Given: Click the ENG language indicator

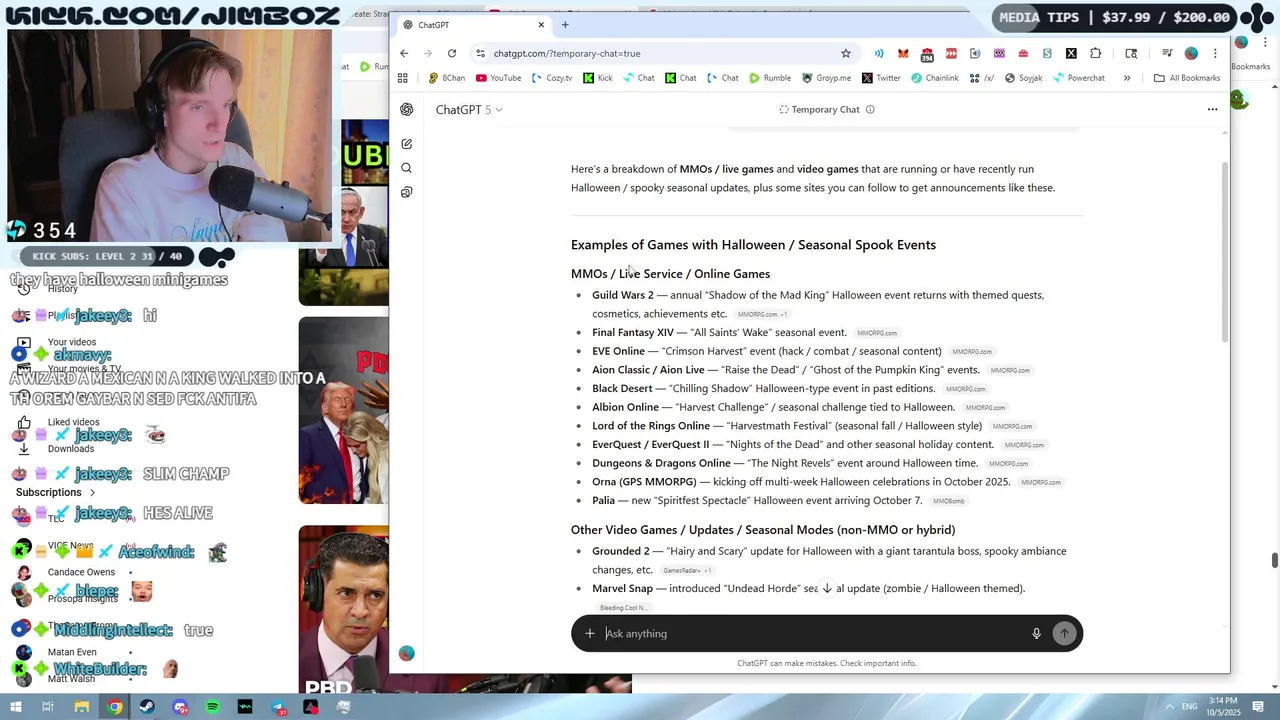Looking at the screenshot, I should 1188,707.
